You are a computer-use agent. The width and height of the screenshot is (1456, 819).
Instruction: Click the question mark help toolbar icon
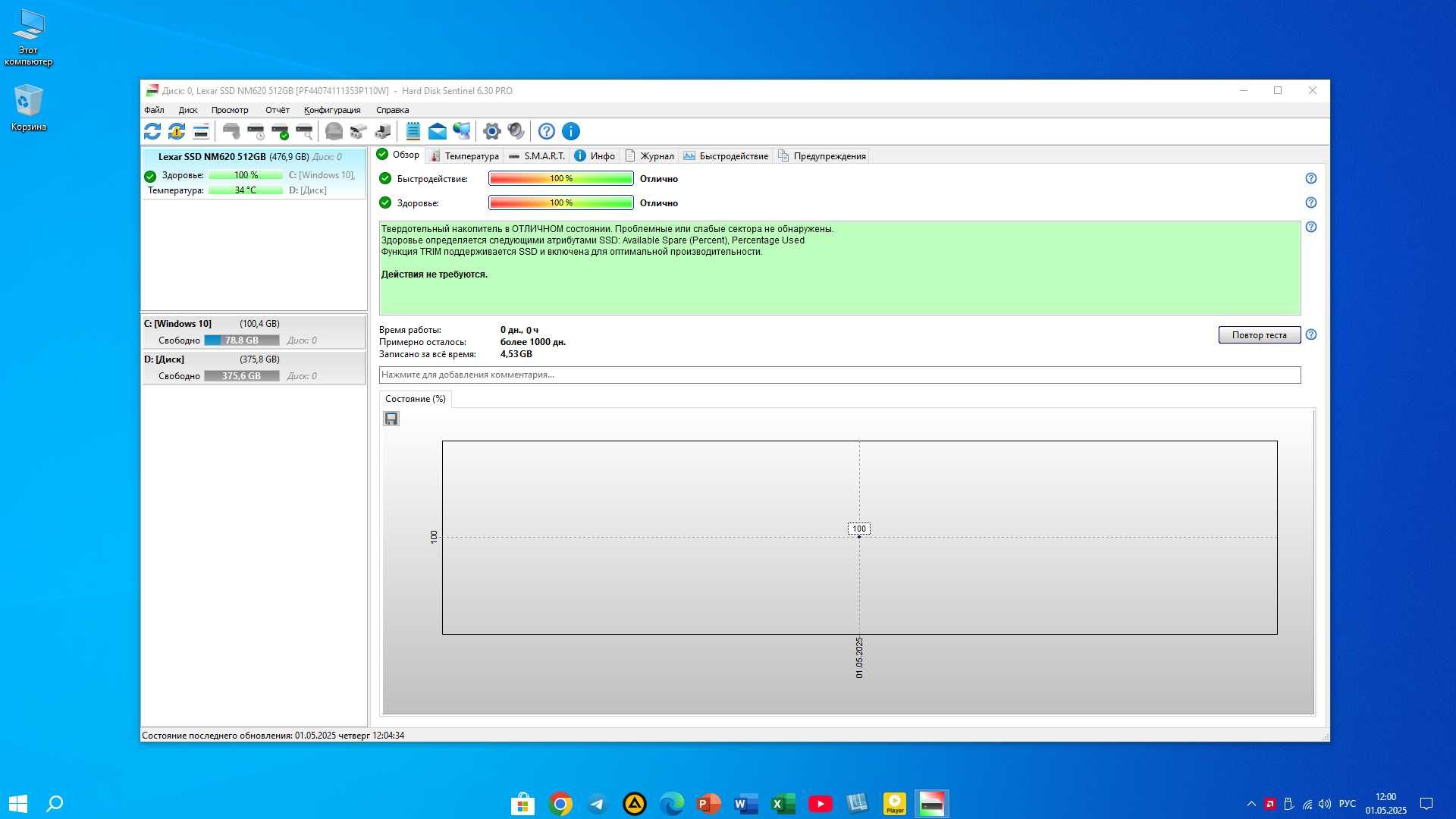click(x=547, y=131)
